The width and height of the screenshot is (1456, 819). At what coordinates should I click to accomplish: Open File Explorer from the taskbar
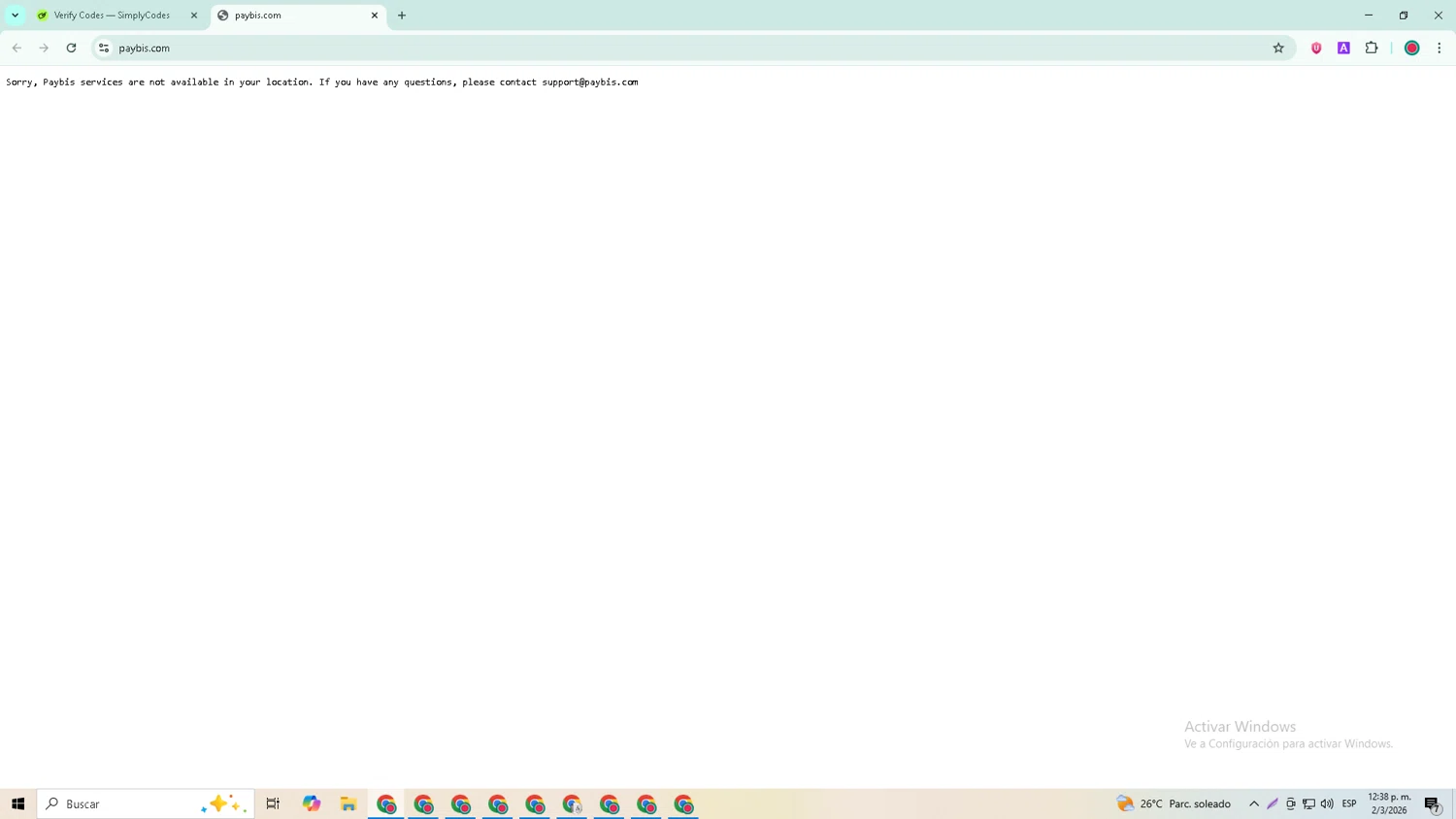pyautogui.click(x=348, y=803)
